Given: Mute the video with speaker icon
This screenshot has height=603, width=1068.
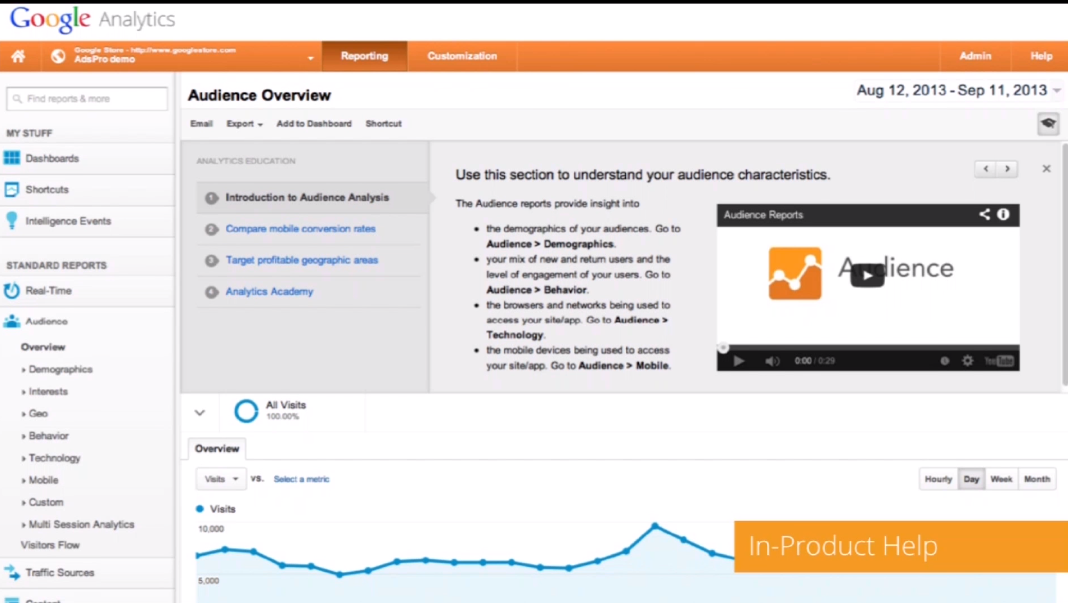Looking at the screenshot, I should (x=772, y=361).
